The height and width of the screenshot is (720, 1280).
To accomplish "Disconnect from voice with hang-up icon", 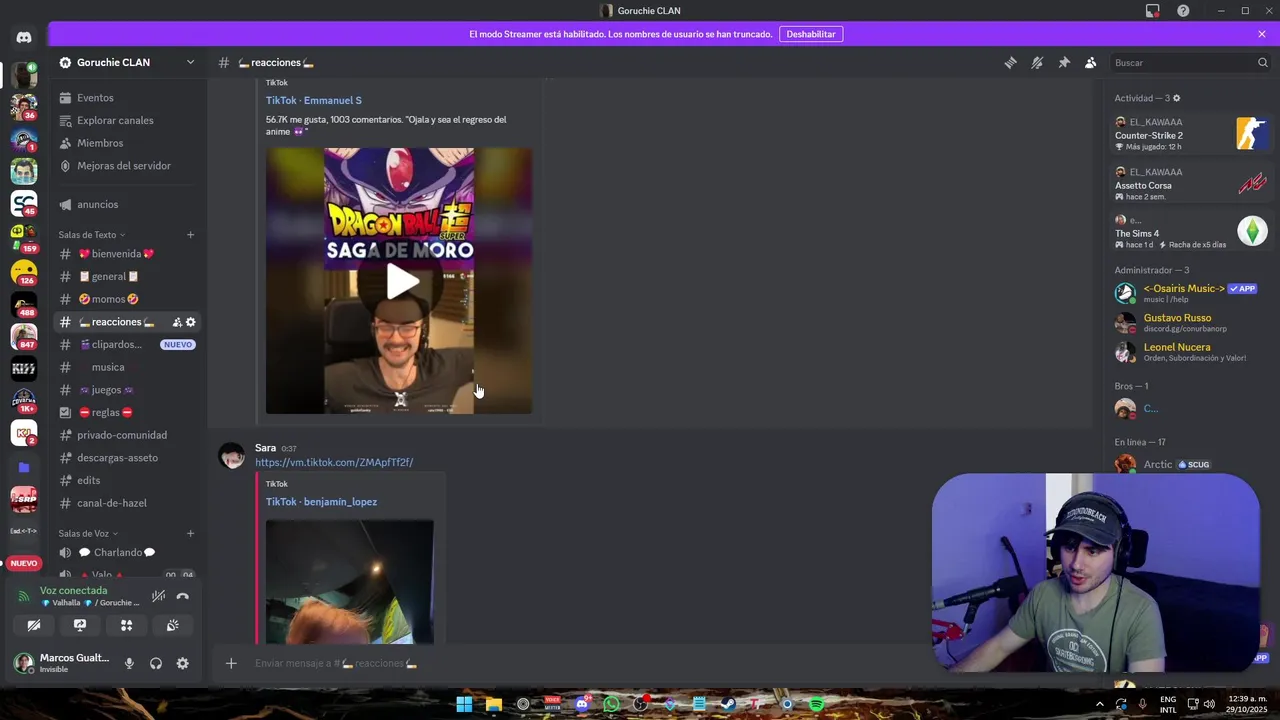I will coord(182,597).
